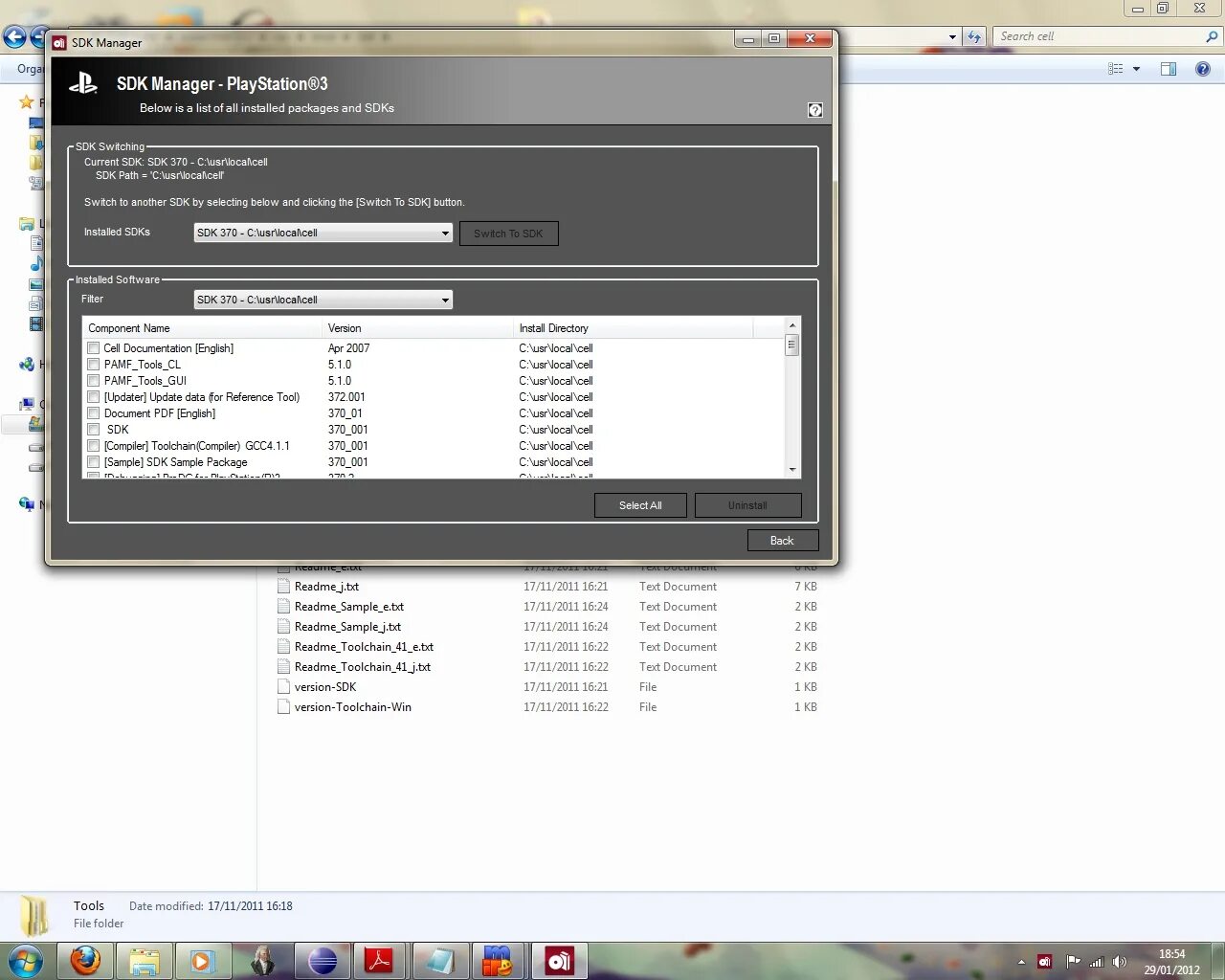The height and width of the screenshot is (980, 1225).
Task: Open the network signal tray icon
Action: click(1097, 962)
